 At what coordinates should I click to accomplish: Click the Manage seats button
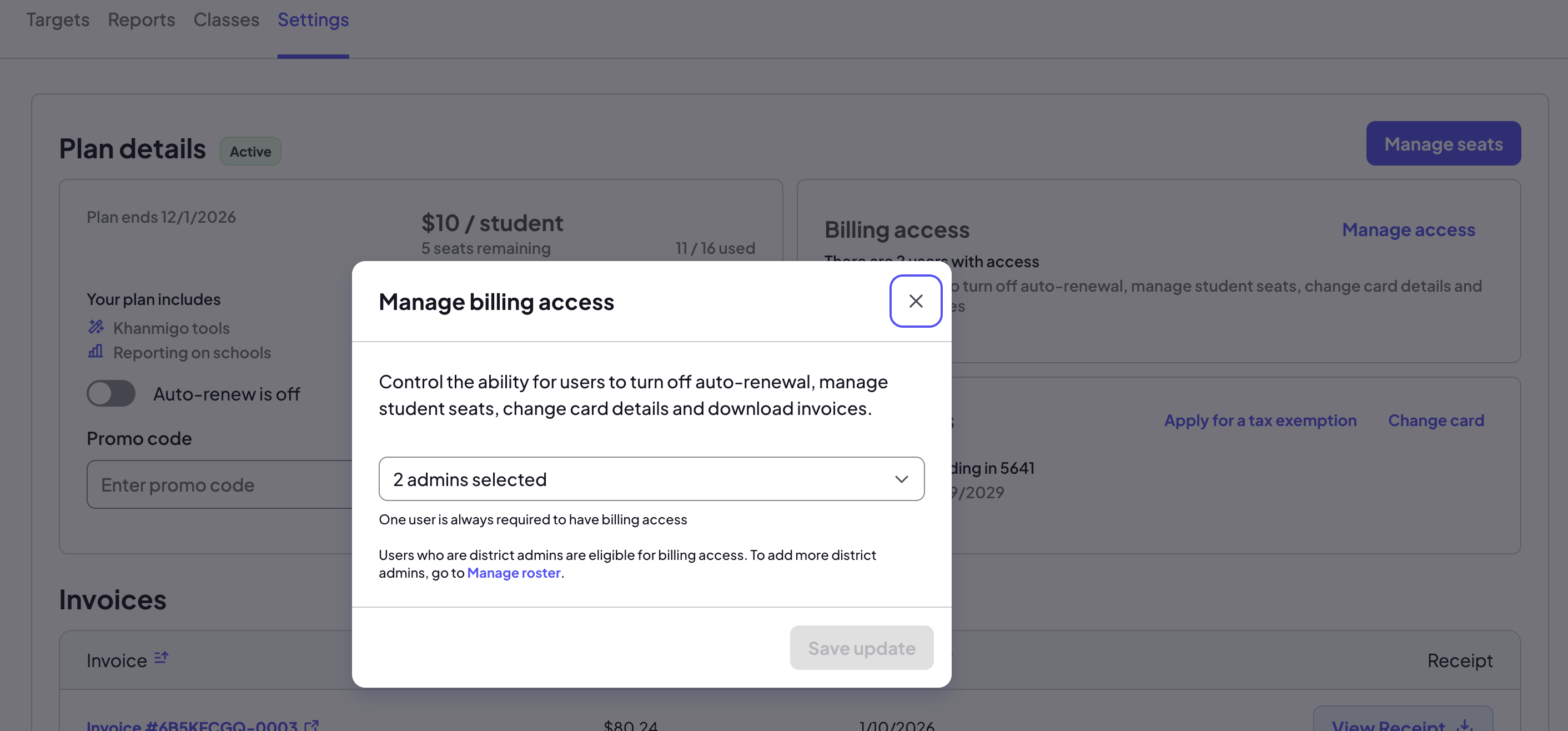point(1443,143)
